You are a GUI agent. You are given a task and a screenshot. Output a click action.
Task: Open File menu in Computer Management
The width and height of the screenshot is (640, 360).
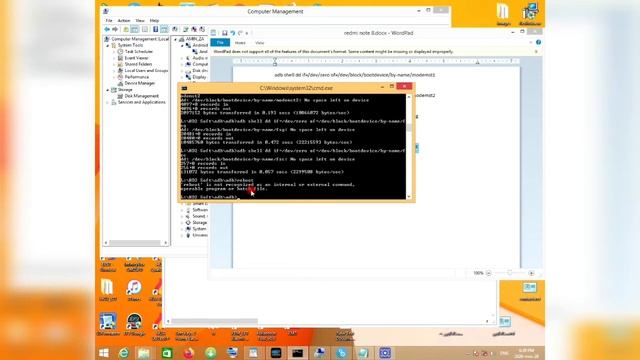pyautogui.click(x=109, y=20)
